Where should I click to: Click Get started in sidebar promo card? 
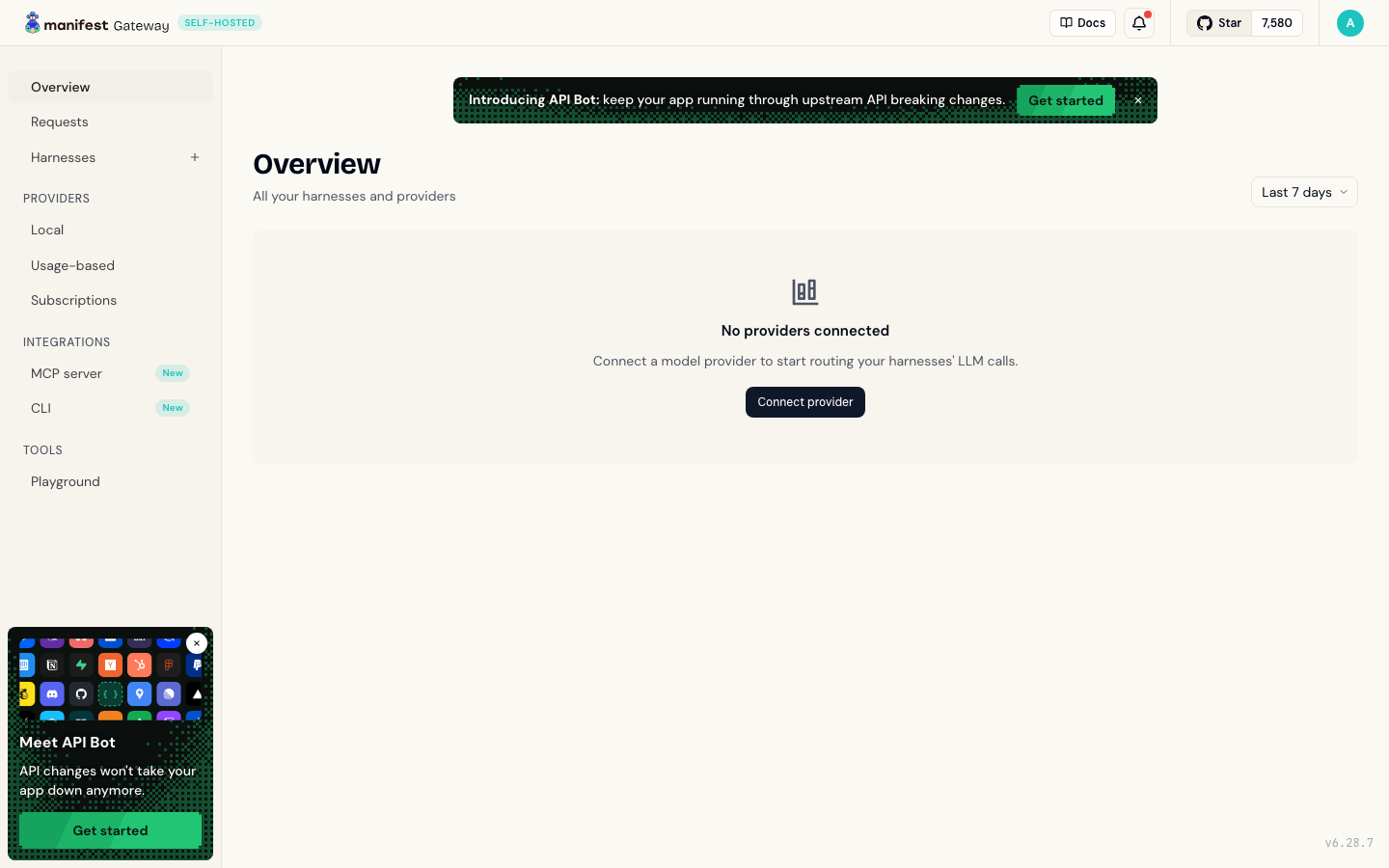[110, 830]
